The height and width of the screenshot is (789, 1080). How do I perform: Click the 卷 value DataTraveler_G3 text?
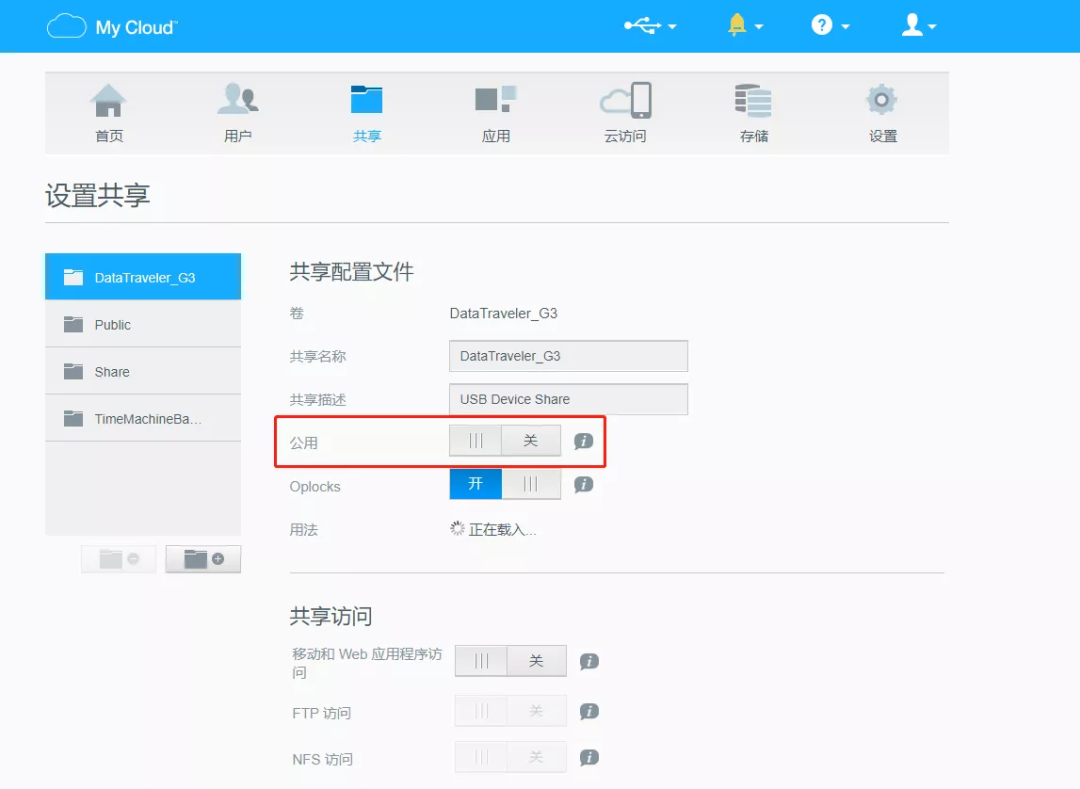click(x=503, y=313)
